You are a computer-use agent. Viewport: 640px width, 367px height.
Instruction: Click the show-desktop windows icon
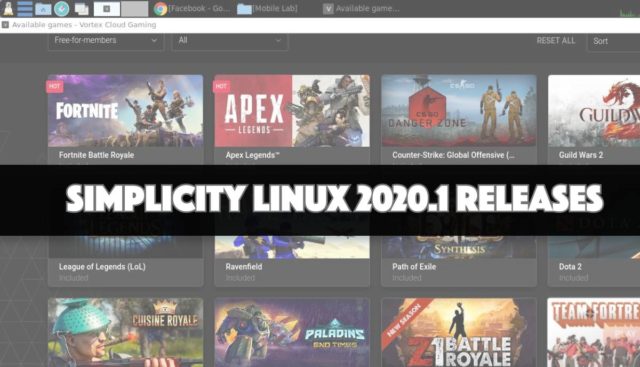(x=81, y=9)
